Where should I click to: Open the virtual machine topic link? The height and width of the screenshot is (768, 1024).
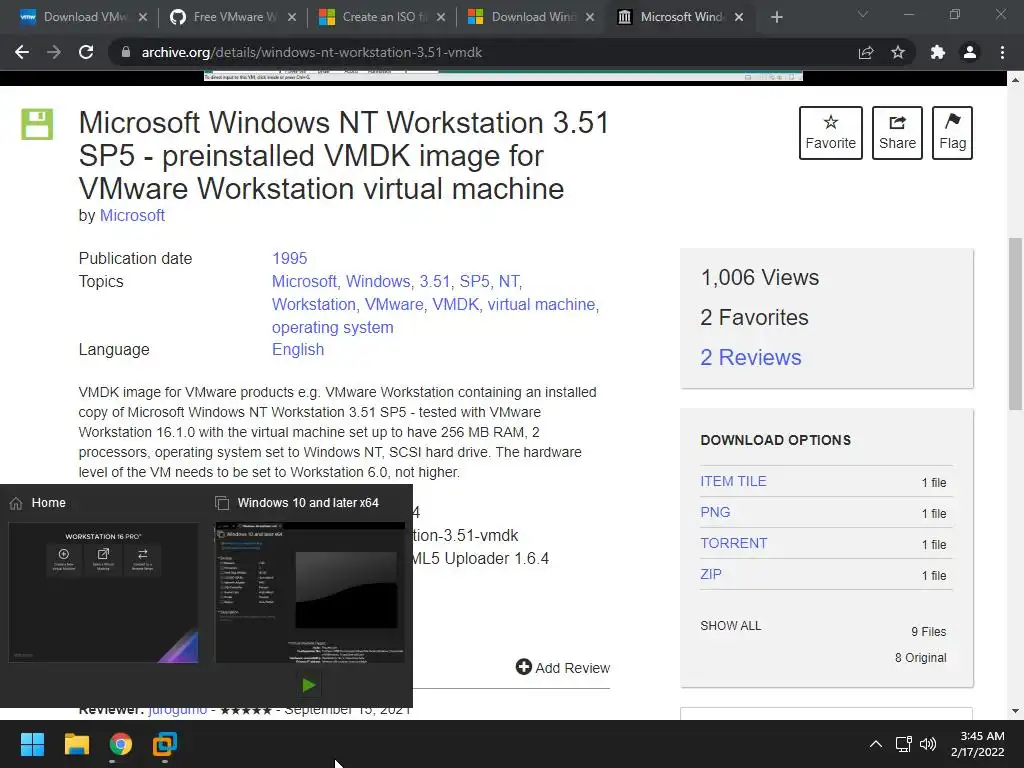[x=541, y=304]
